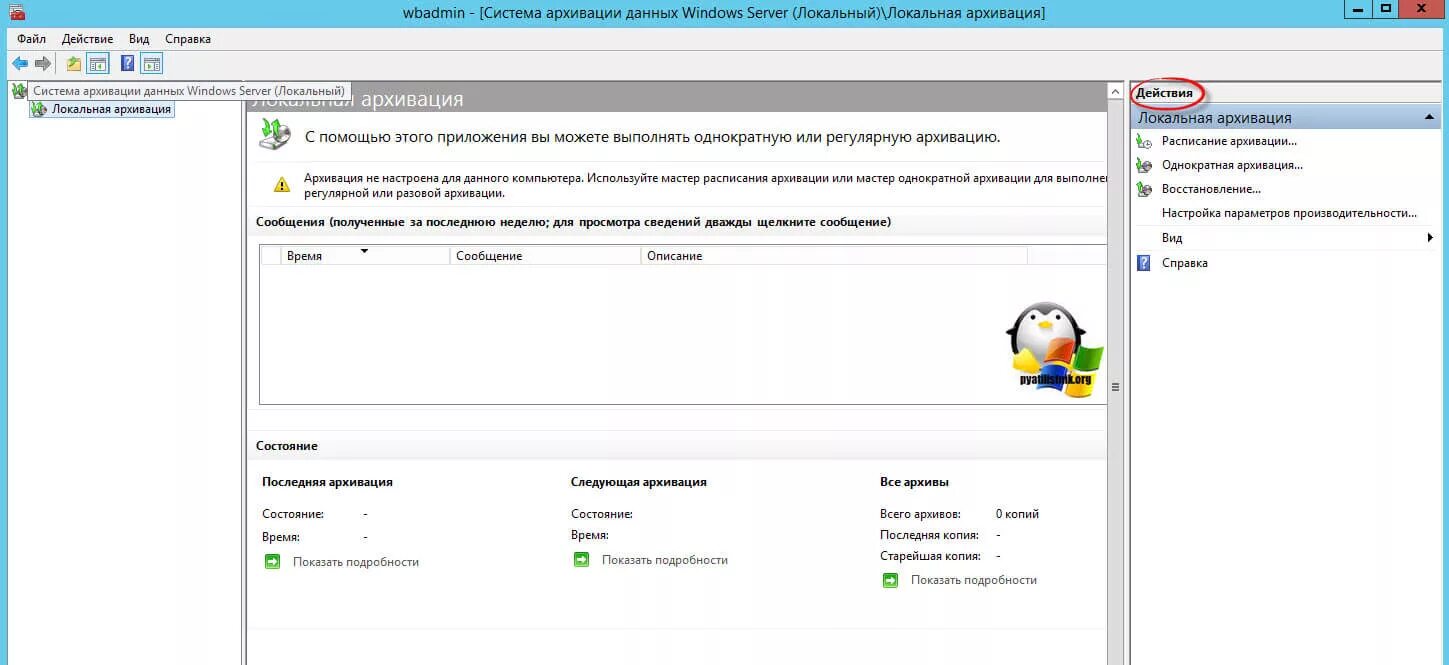Image resolution: width=1449 pixels, height=665 pixels.
Task: Open Восстановление... action
Action: pyautogui.click(x=1211, y=189)
